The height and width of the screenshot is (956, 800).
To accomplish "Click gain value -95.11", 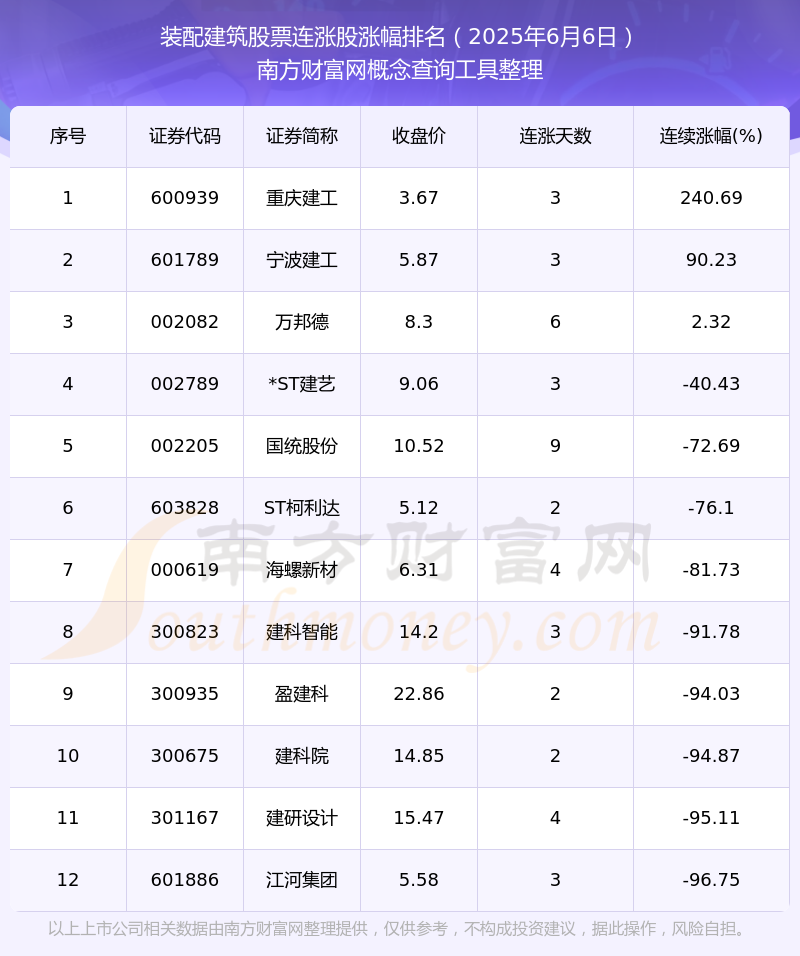I will click(712, 818).
